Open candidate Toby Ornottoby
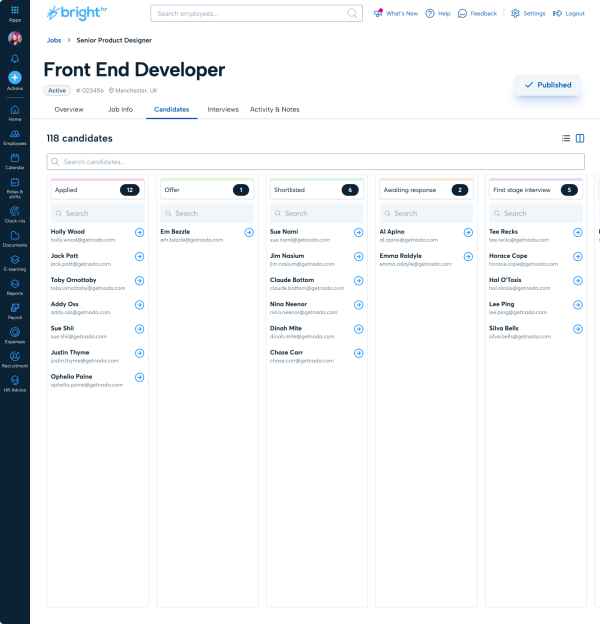This screenshot has height=624, width=600. [74, 280]
